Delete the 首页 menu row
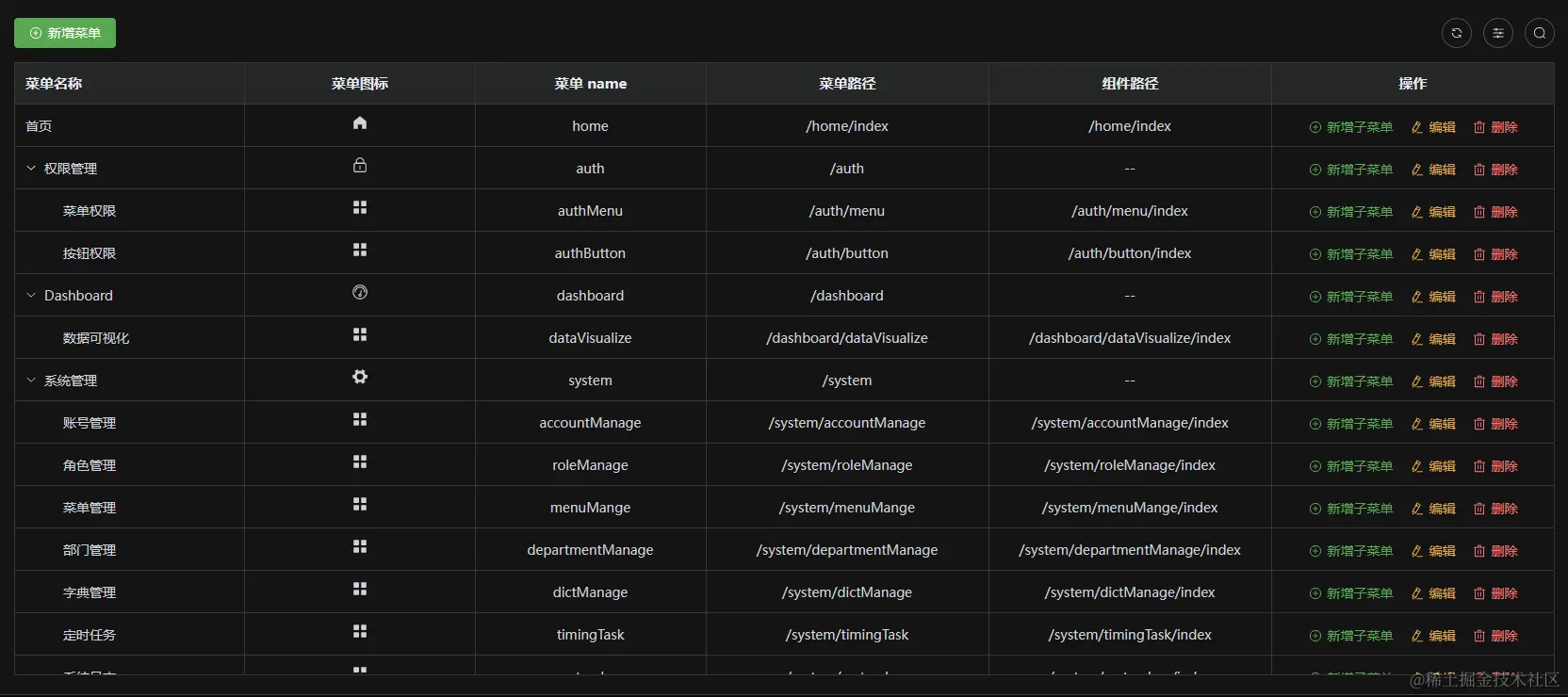This screenshot has width=1568, height=697. tap(1495, 127)
